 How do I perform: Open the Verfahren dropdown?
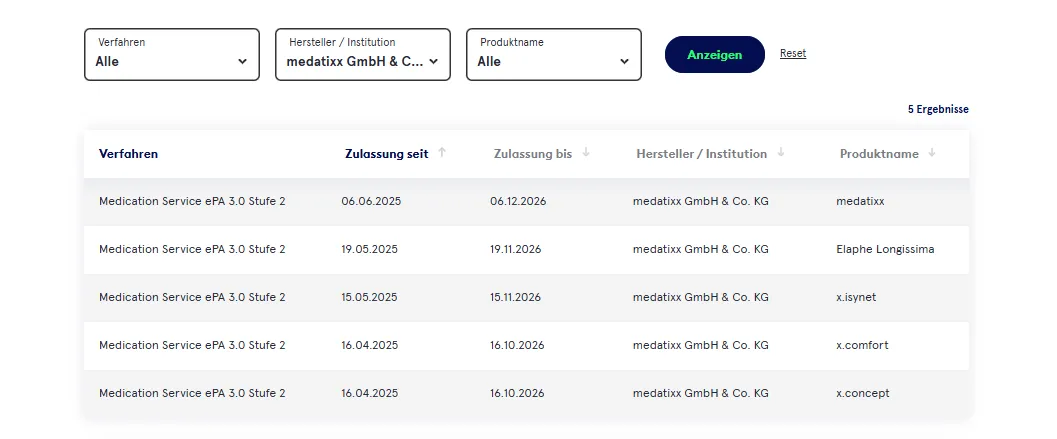172,55
